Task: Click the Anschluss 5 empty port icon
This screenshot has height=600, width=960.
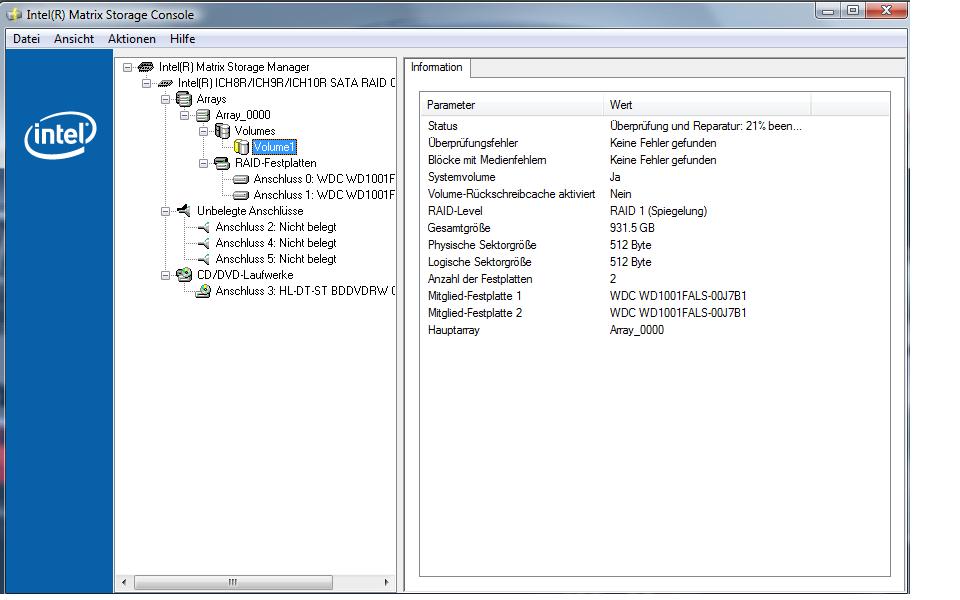Action: tap(204, 259)
